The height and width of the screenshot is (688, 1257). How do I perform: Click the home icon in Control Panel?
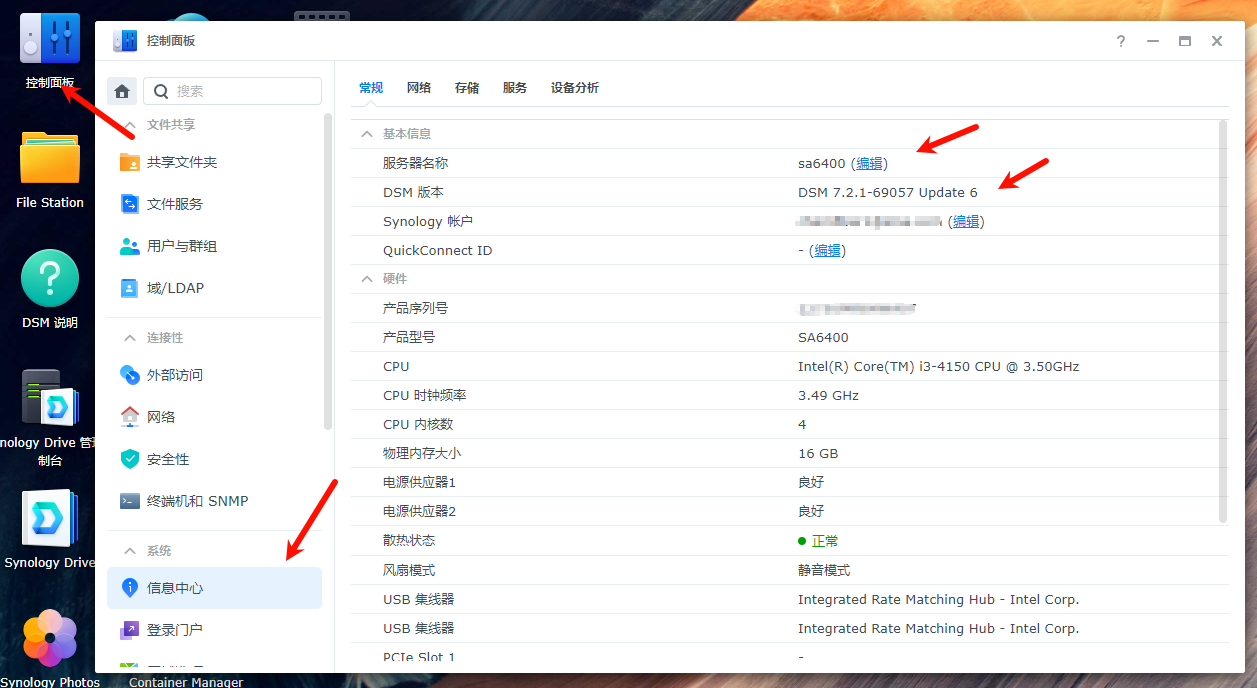122,91
